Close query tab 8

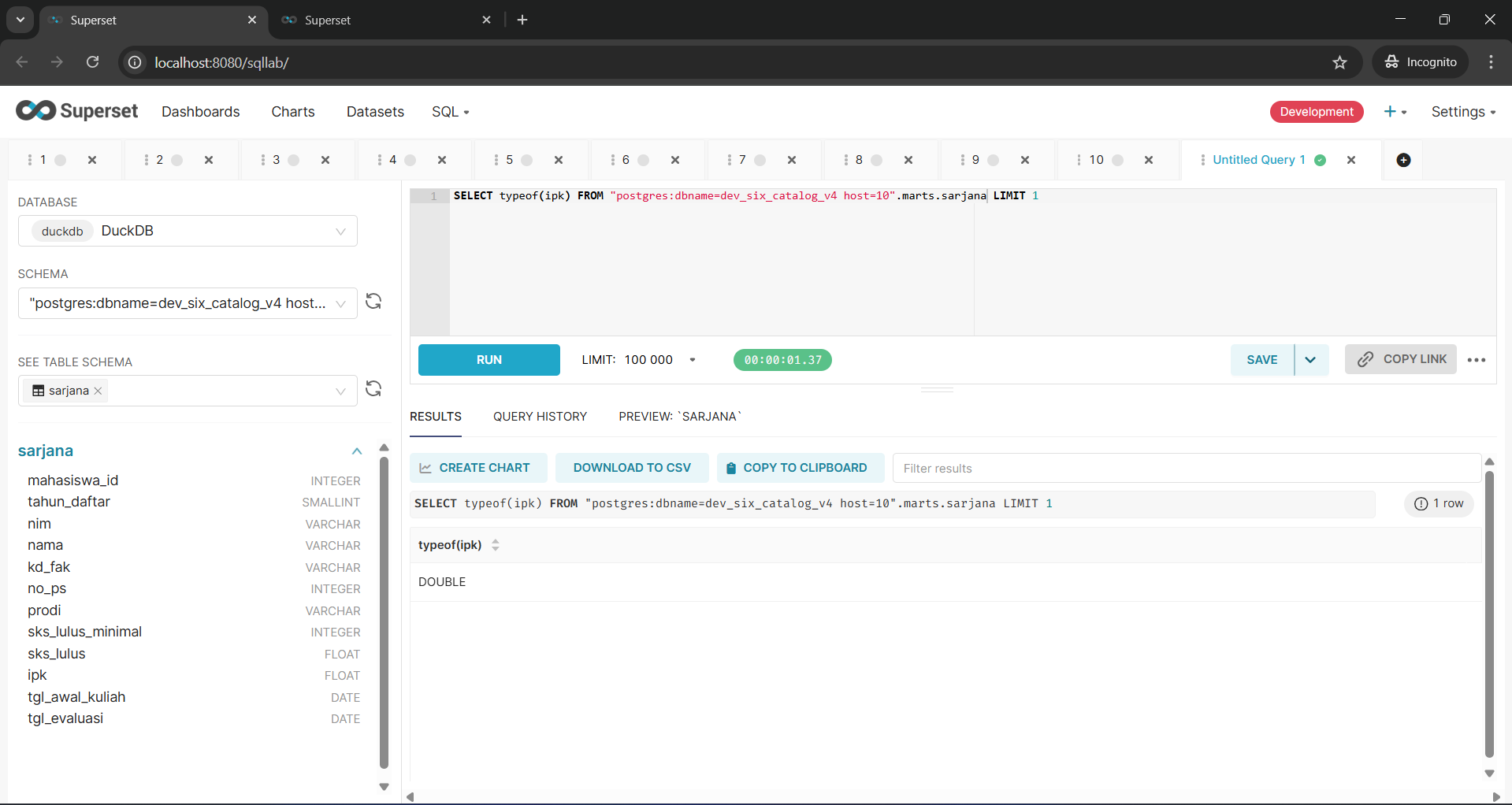point(908,160)
